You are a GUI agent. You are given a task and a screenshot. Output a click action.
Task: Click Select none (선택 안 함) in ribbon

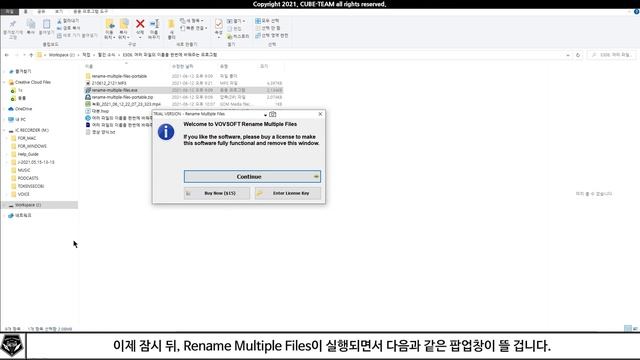(x=268, y=28)
